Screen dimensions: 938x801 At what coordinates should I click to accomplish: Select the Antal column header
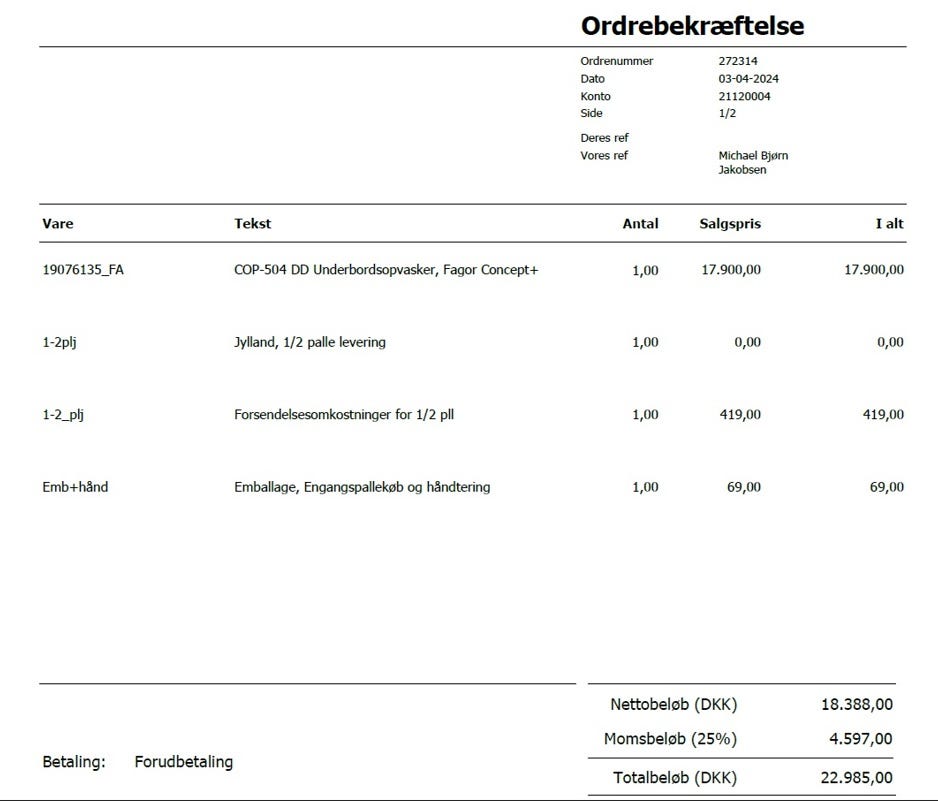[x=642, y=223]
